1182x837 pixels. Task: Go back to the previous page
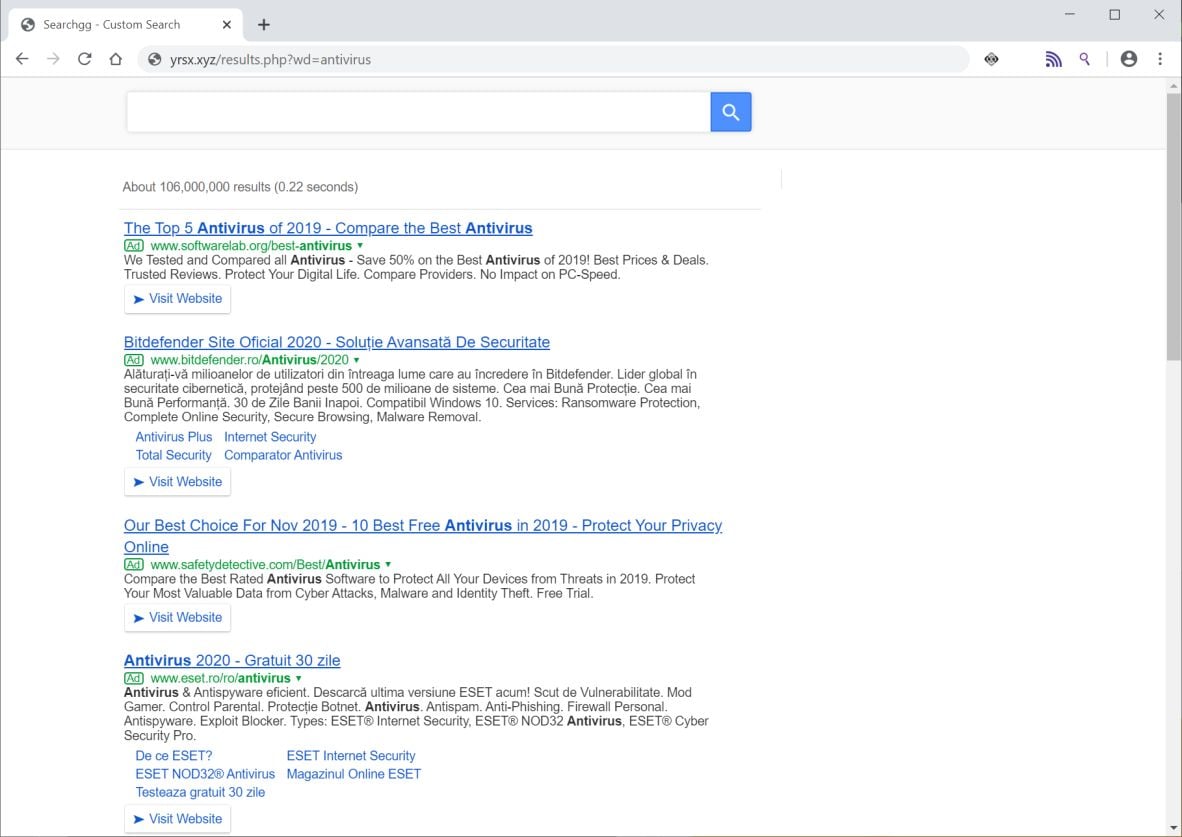click(x=23, y=59)
